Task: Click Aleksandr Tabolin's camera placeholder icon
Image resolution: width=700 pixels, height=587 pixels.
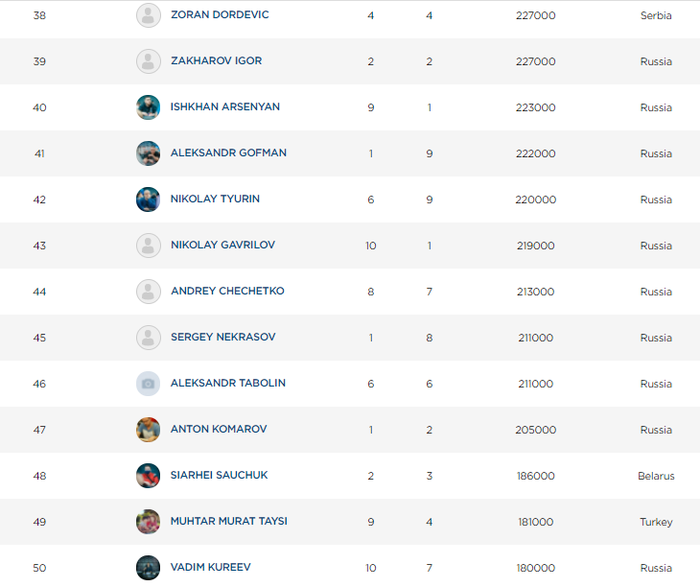Action: (x=148, y=383)
